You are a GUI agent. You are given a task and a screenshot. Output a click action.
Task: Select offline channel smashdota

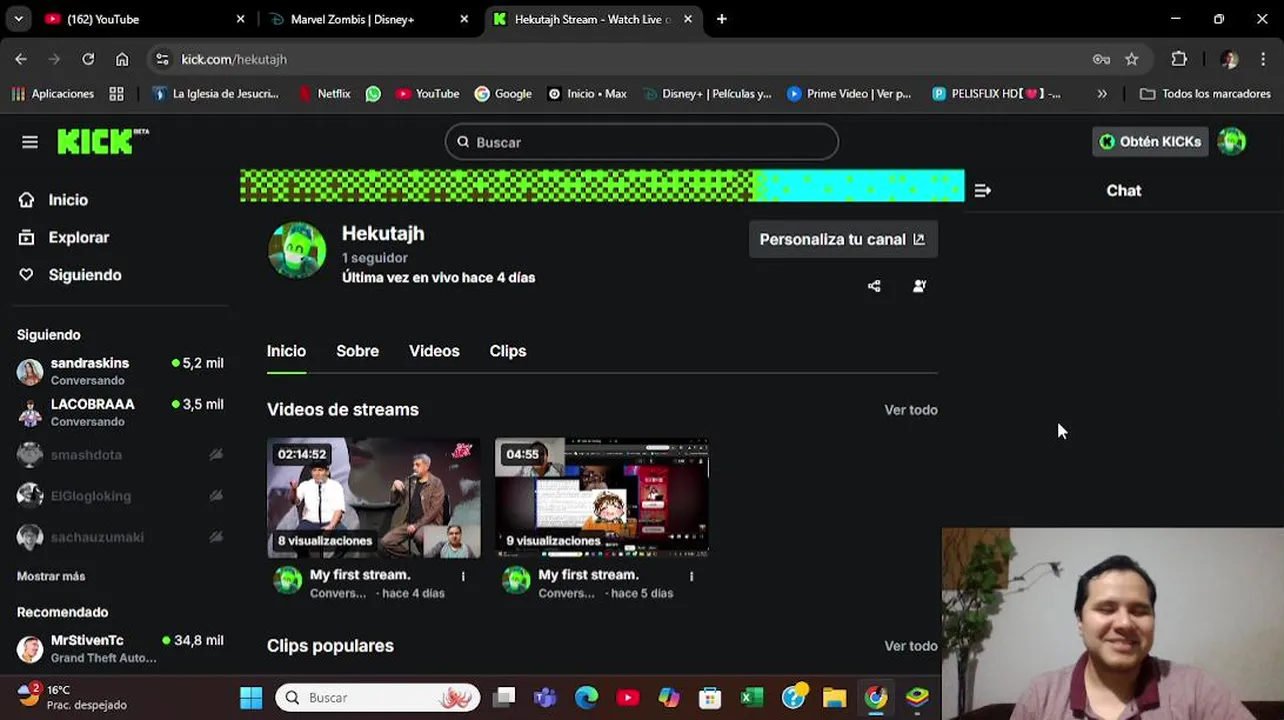120,455
